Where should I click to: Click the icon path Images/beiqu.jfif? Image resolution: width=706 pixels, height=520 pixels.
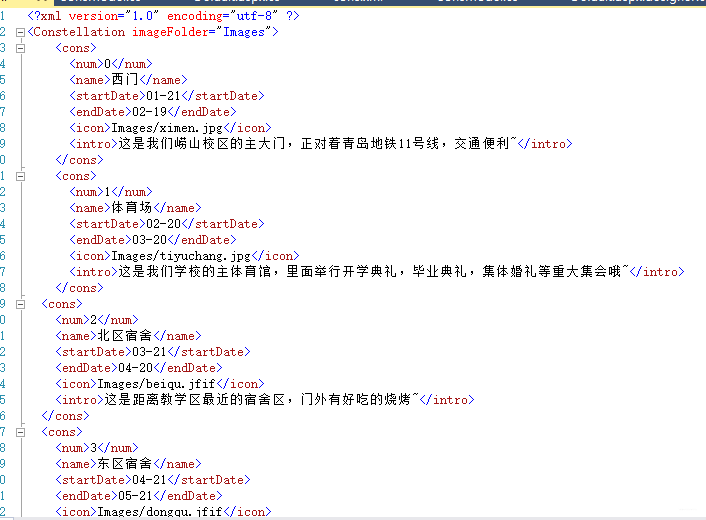point(156,384)
